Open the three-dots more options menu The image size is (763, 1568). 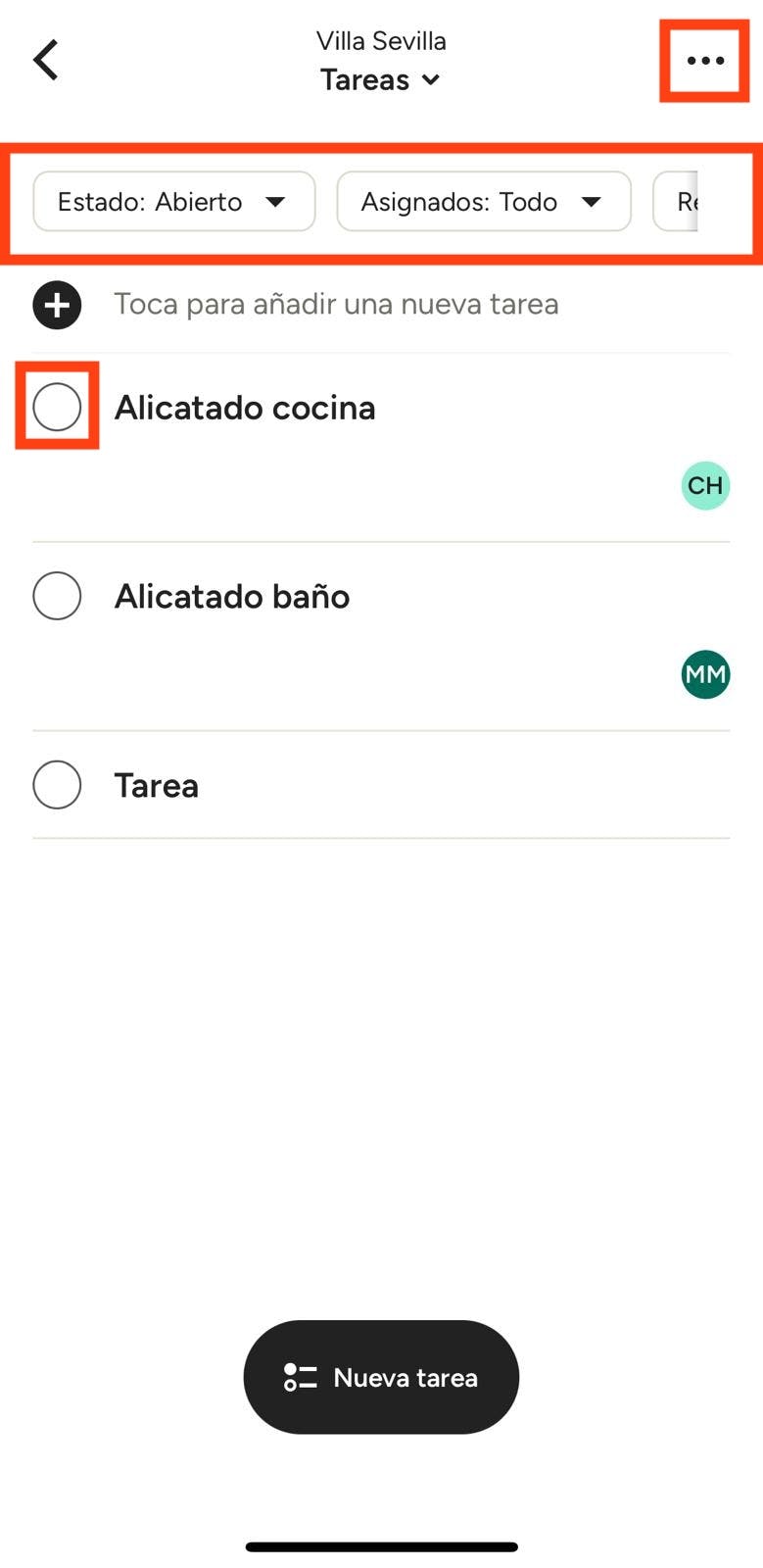click(x=704, y=61)
